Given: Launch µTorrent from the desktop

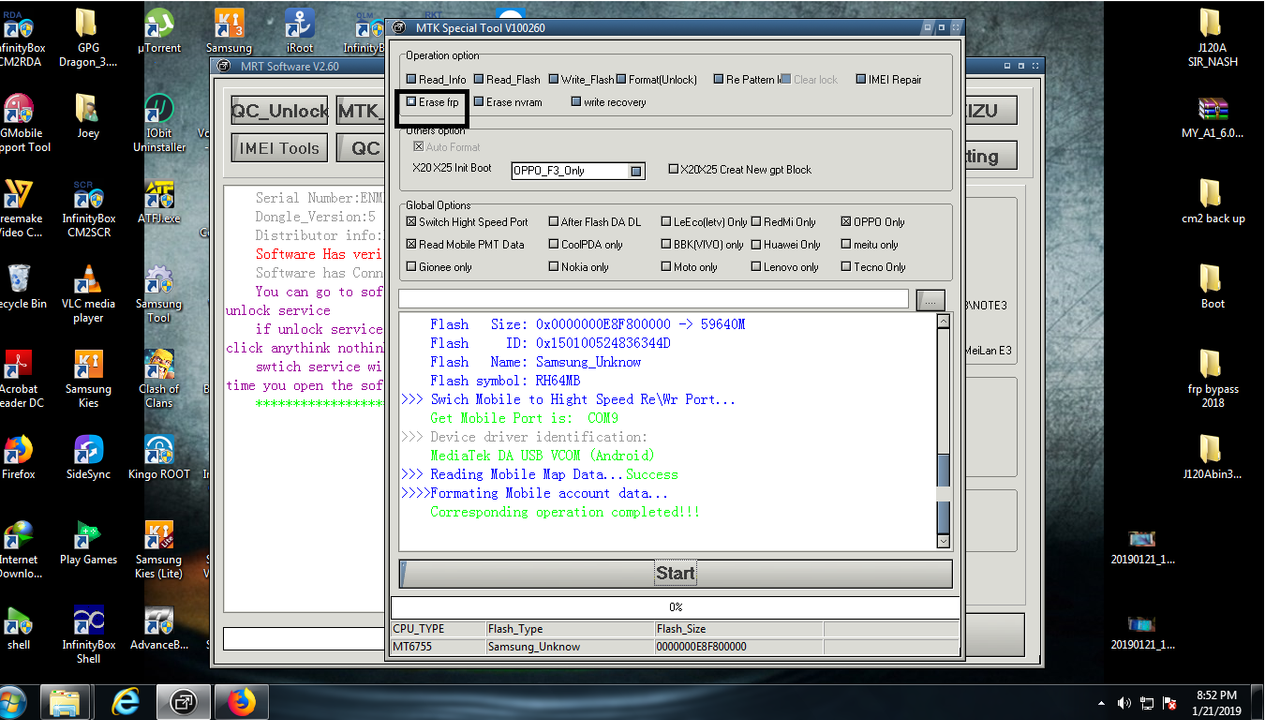Looking at the screenshot, I should pyautogui.click(x=159, y=31).
